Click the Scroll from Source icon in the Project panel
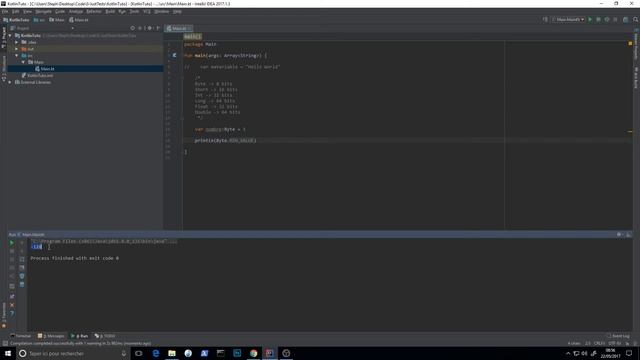 point(133,28)
